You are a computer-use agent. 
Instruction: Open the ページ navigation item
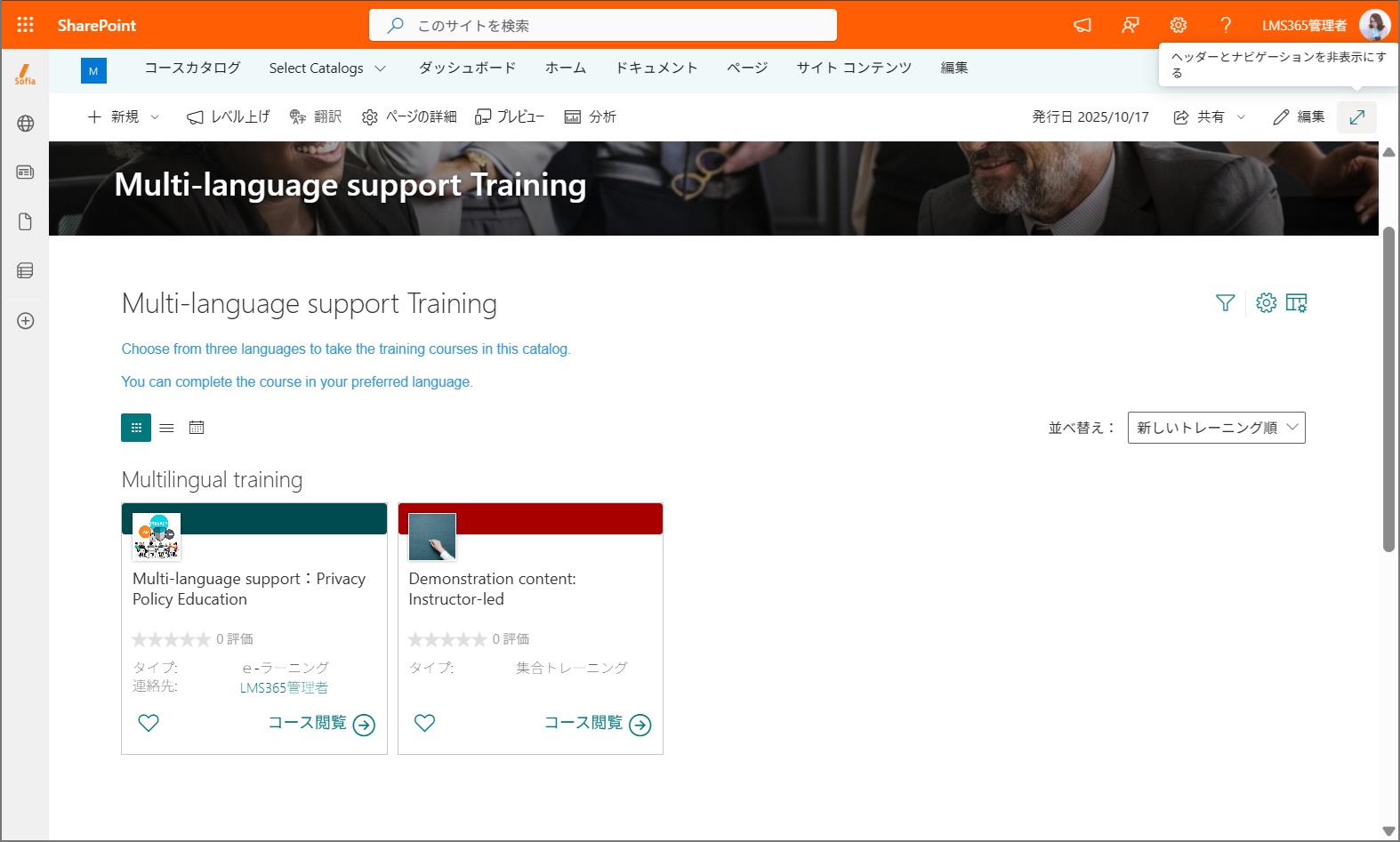pos(747,68)
